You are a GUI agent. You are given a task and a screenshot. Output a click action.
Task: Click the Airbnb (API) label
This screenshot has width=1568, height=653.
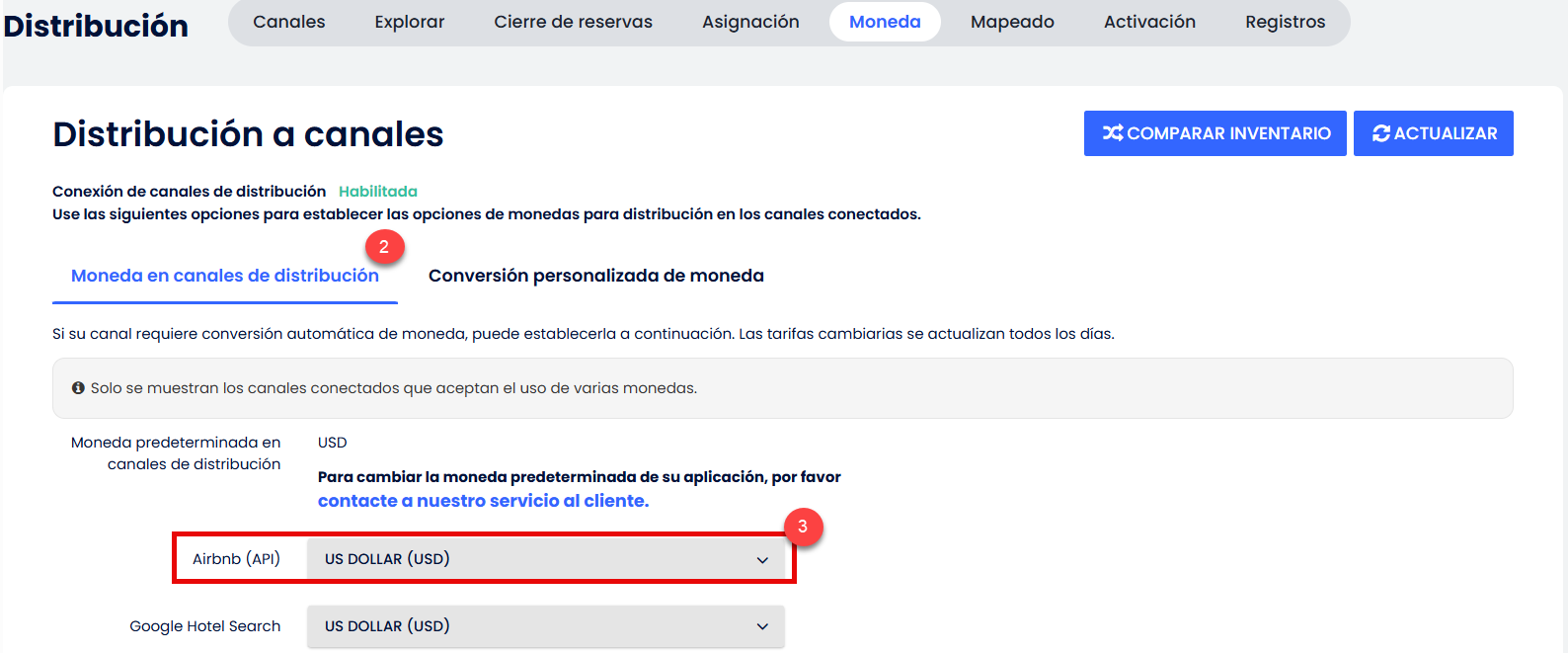click(x=236, y=559)
